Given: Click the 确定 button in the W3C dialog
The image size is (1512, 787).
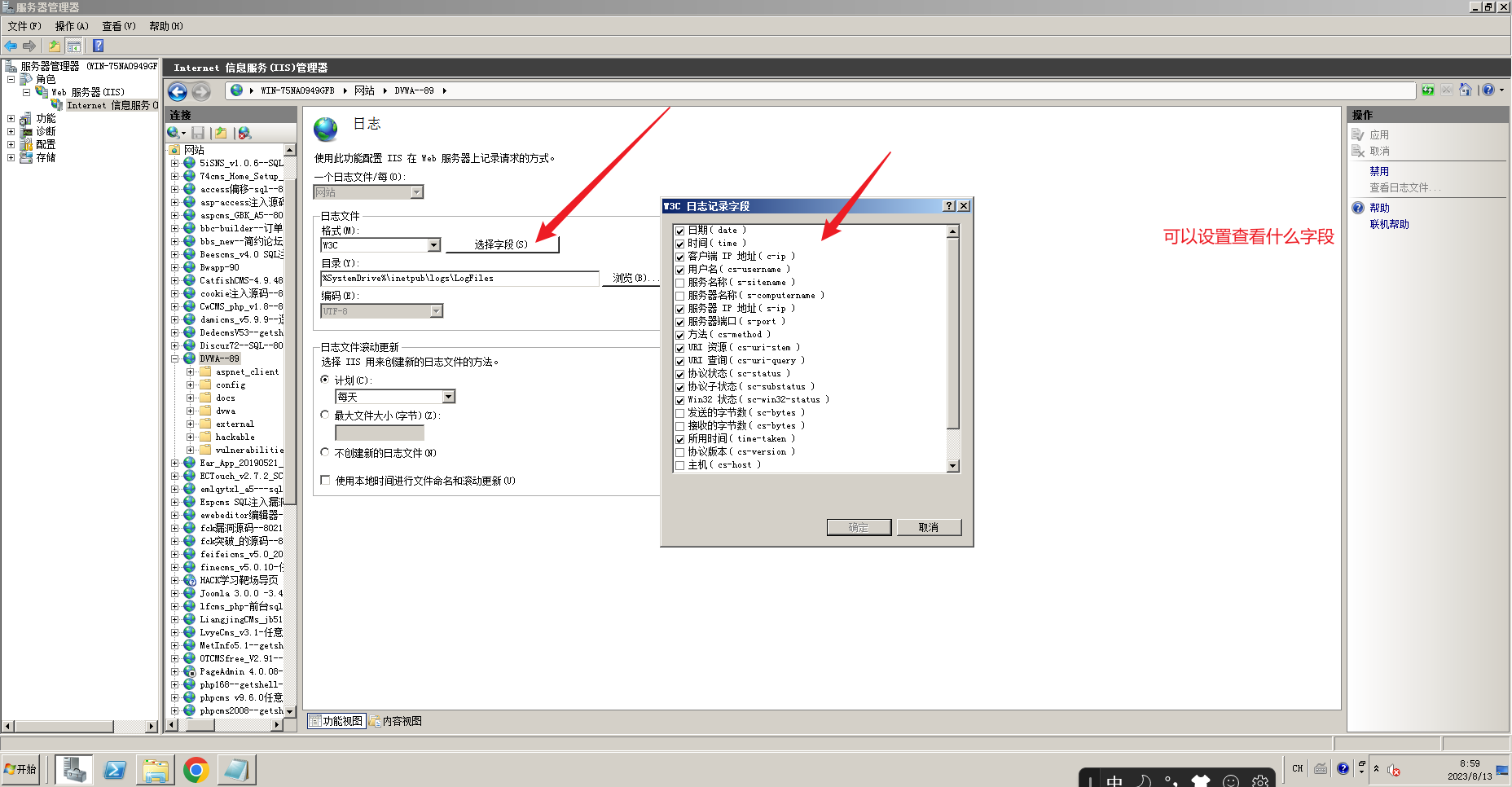Looking at the screenshot, I should (x=858, y=527).
